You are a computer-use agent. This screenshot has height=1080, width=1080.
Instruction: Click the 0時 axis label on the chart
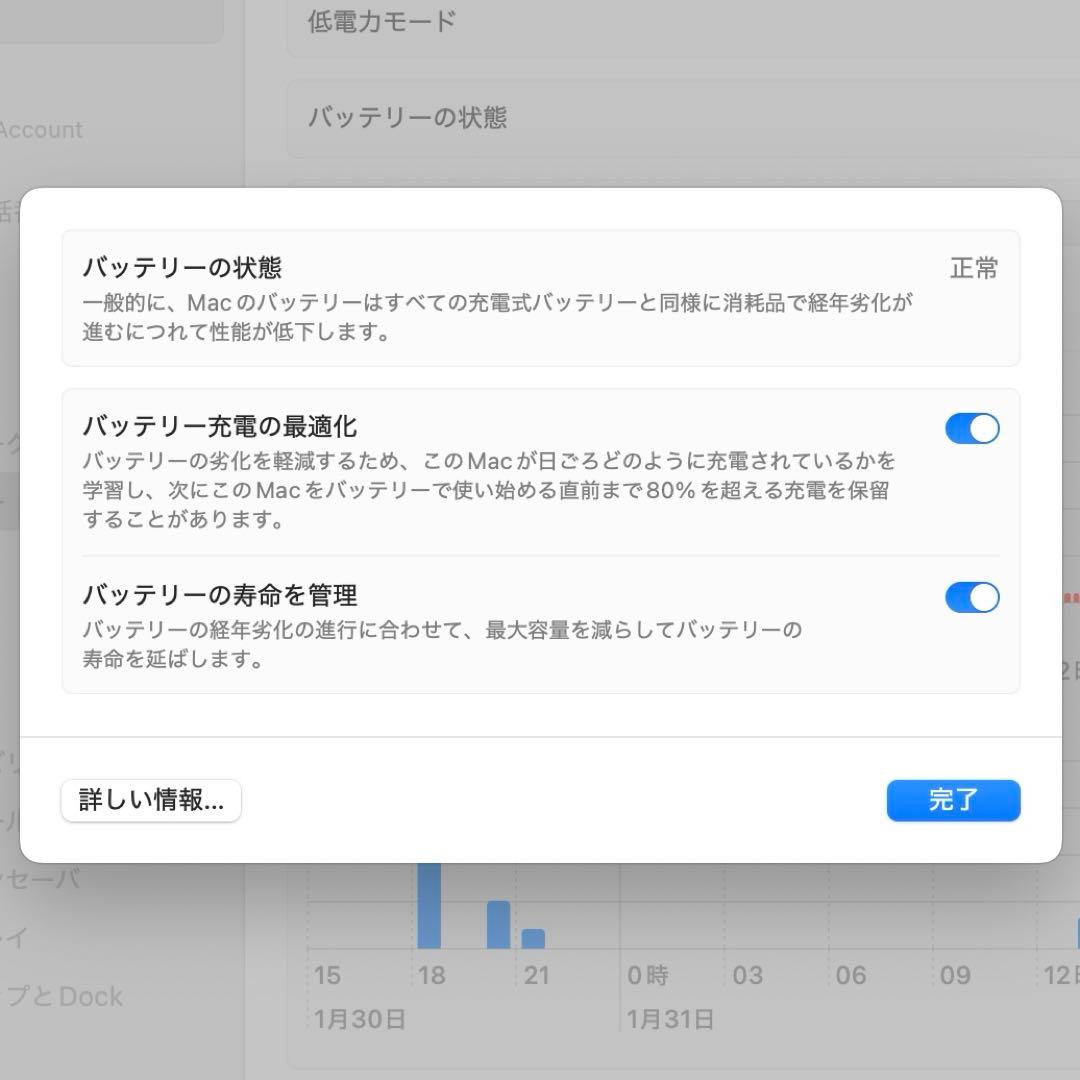(x=647, y=975)
